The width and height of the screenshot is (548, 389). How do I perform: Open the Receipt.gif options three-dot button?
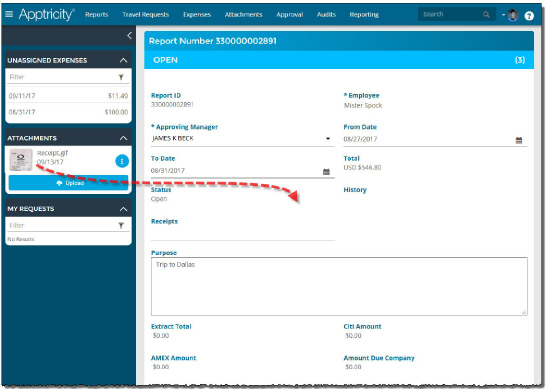click(122, 161)
